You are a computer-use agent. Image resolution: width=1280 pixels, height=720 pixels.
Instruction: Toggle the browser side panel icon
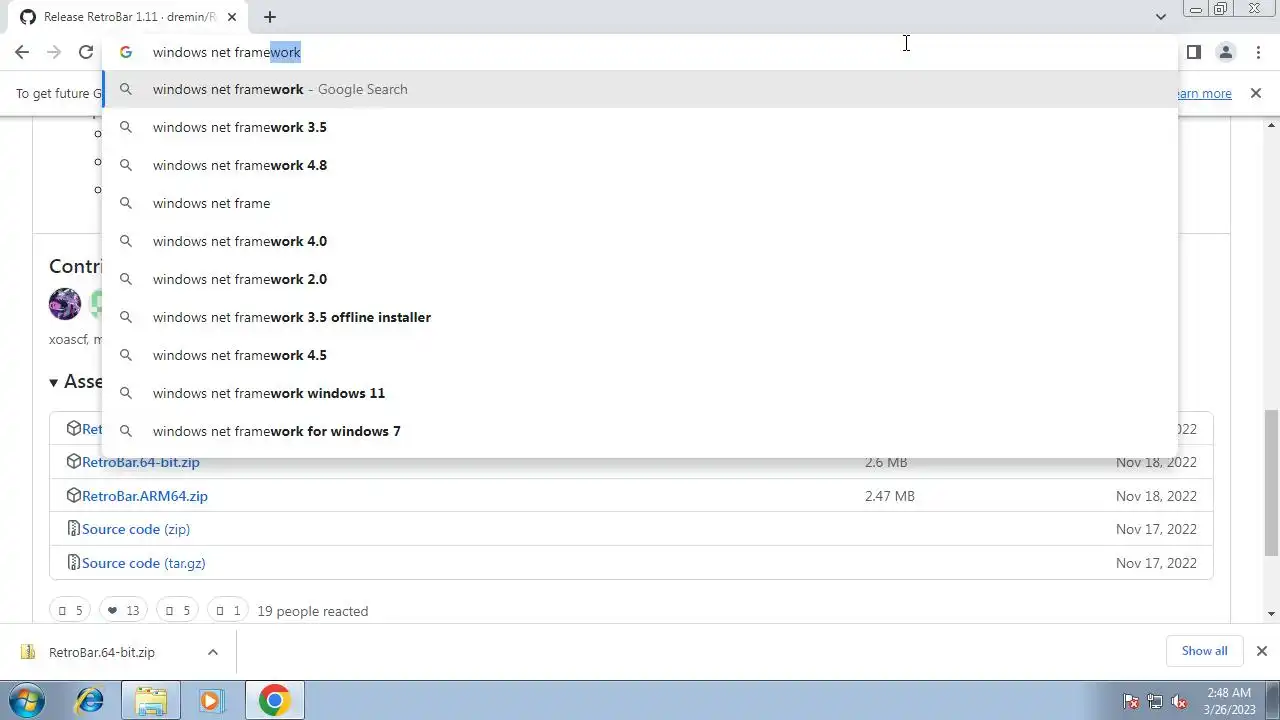click(1193, 52)
